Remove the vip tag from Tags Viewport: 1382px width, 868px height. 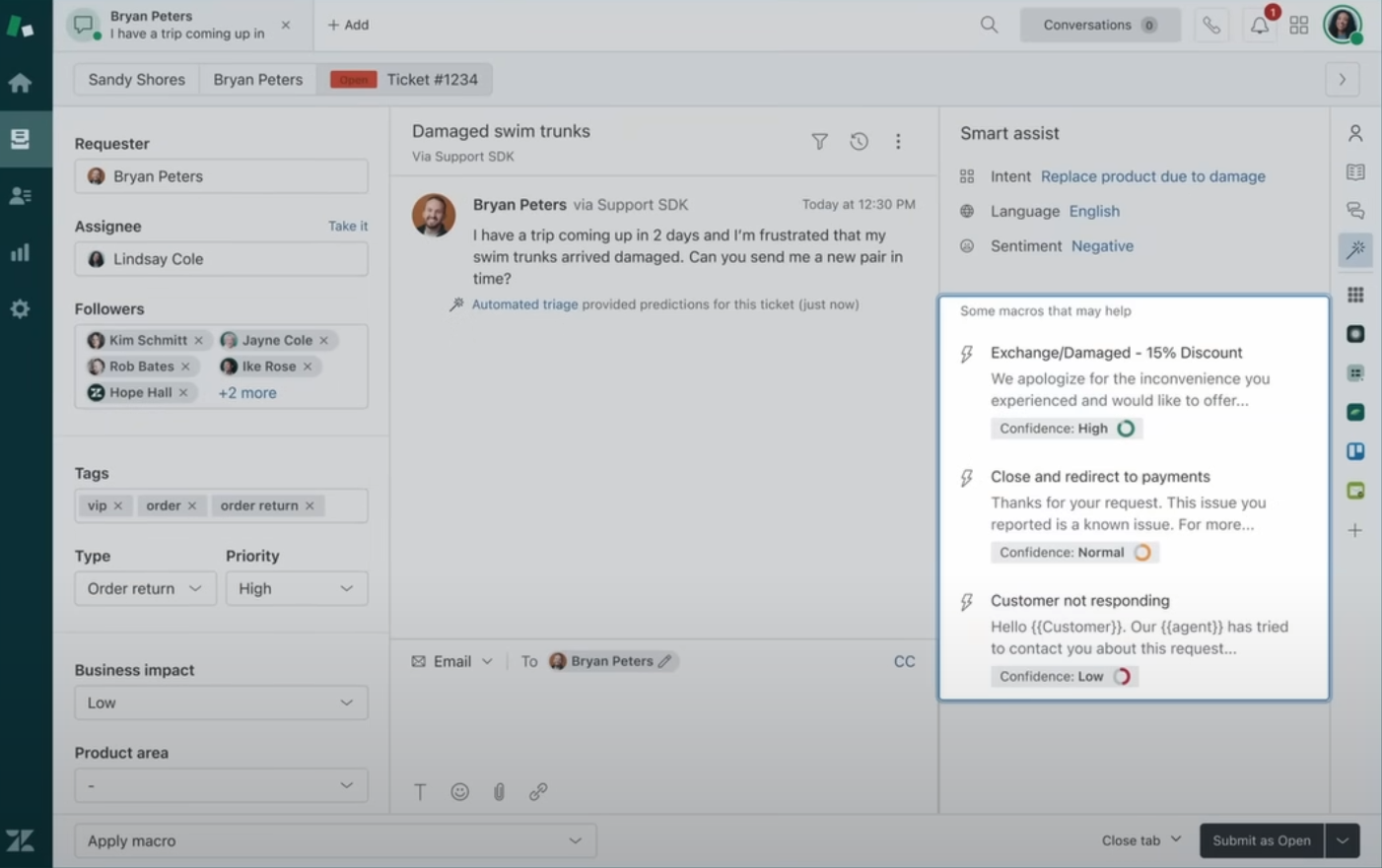120,504
